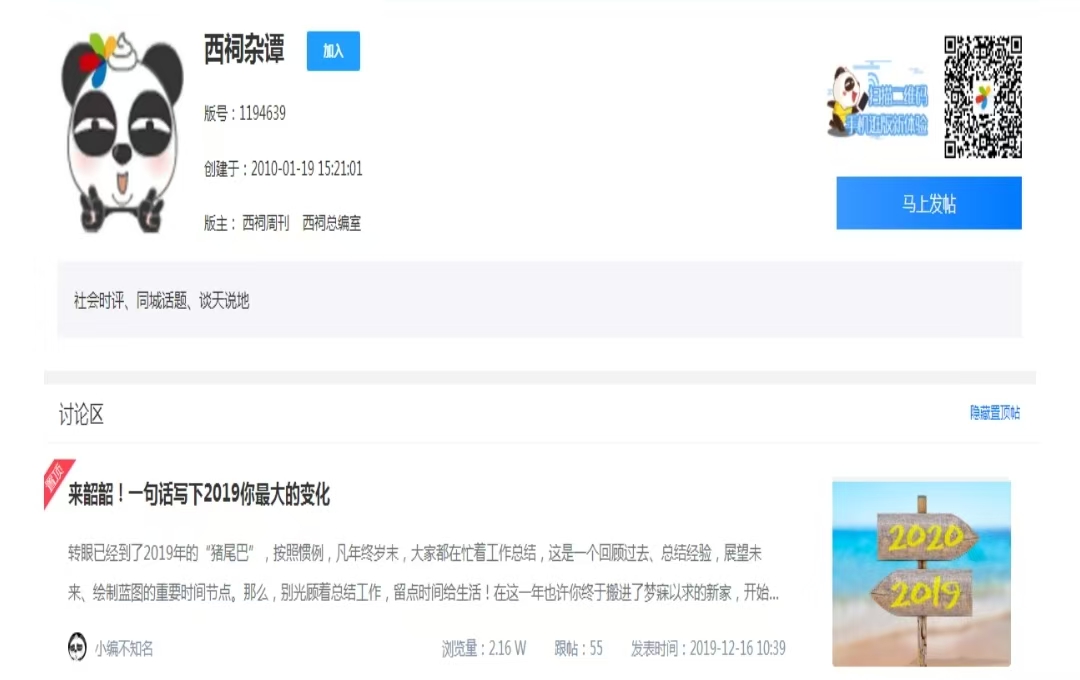The width and height of the screenshot is (1080, 680).
Task: Click the small author avatar icon
Action: click(77, 648)
